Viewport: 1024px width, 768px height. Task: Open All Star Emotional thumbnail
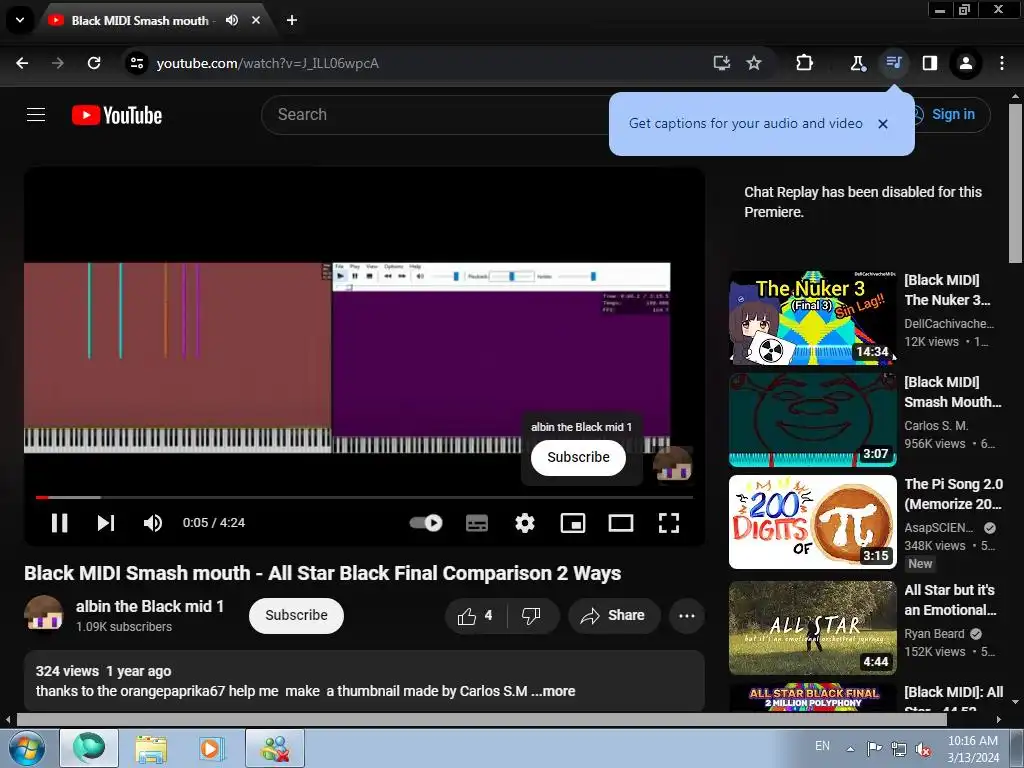pyautogui.click(x=812, y=628)
